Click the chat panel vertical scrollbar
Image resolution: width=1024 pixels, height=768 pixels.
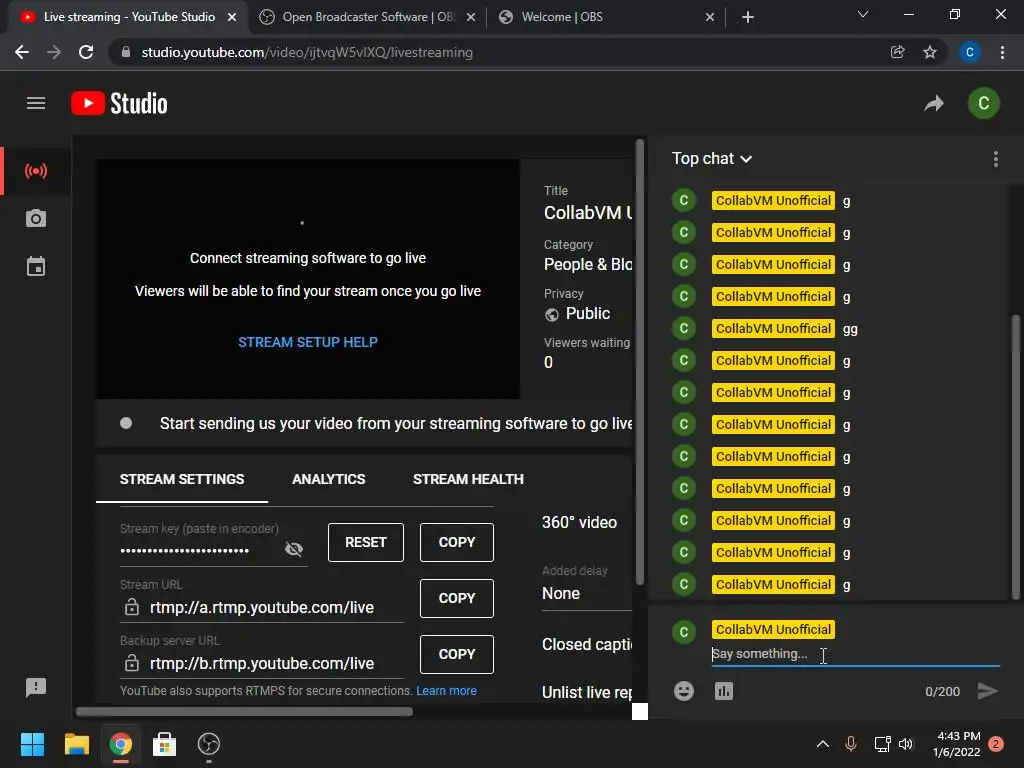(x=1016, y=457)
